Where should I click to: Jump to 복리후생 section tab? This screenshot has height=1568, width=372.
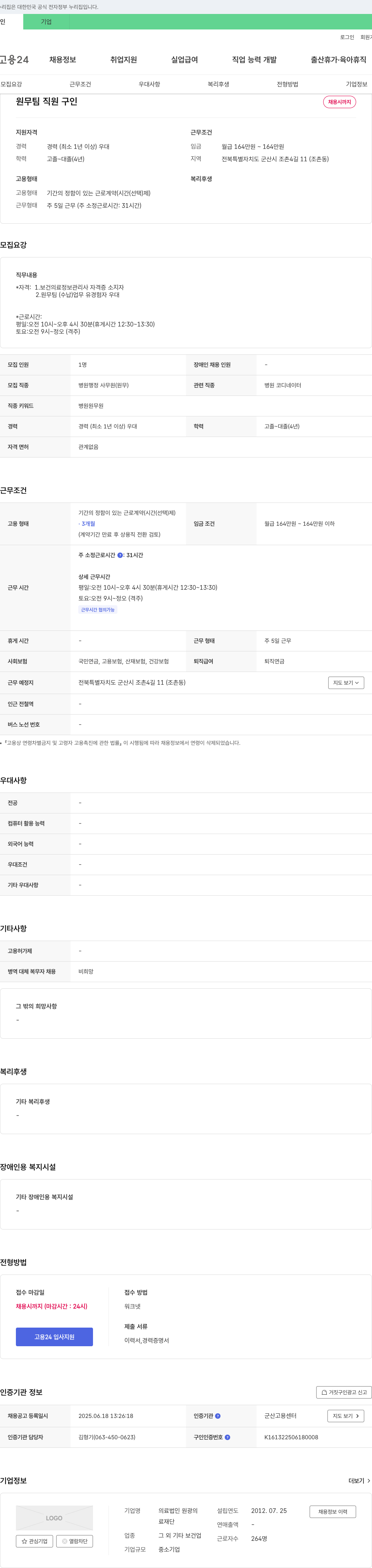point(218,84)
